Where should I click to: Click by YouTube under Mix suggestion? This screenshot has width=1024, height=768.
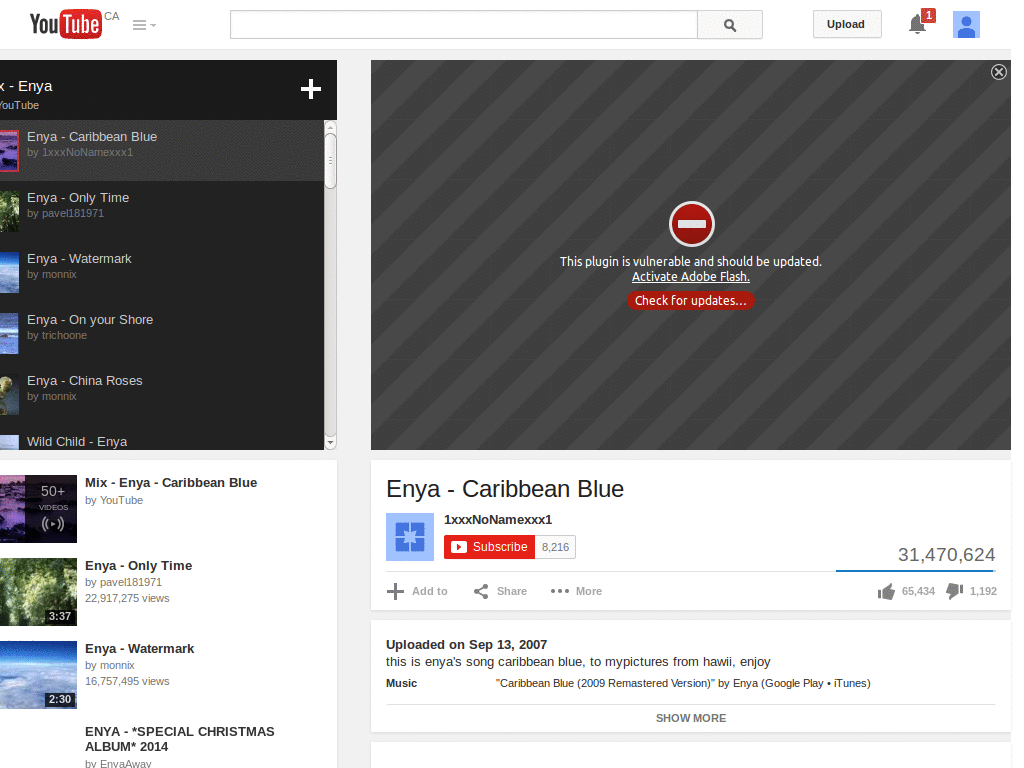114,500
